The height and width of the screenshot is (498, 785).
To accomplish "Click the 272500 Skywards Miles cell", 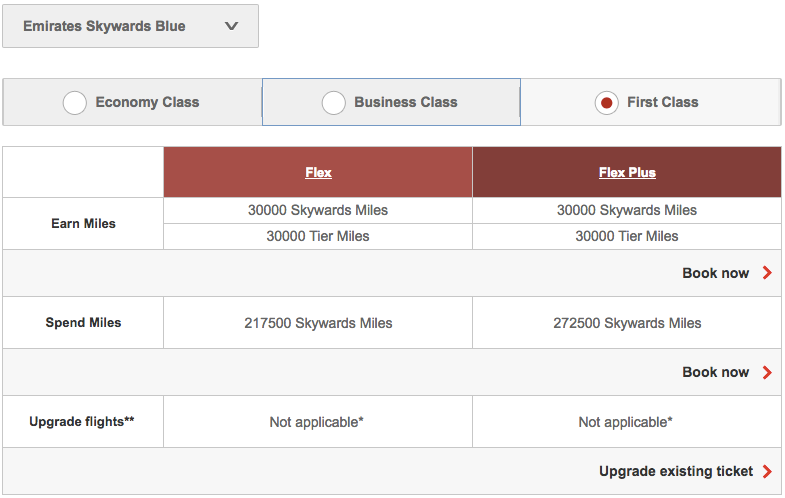I will [627, 323].
